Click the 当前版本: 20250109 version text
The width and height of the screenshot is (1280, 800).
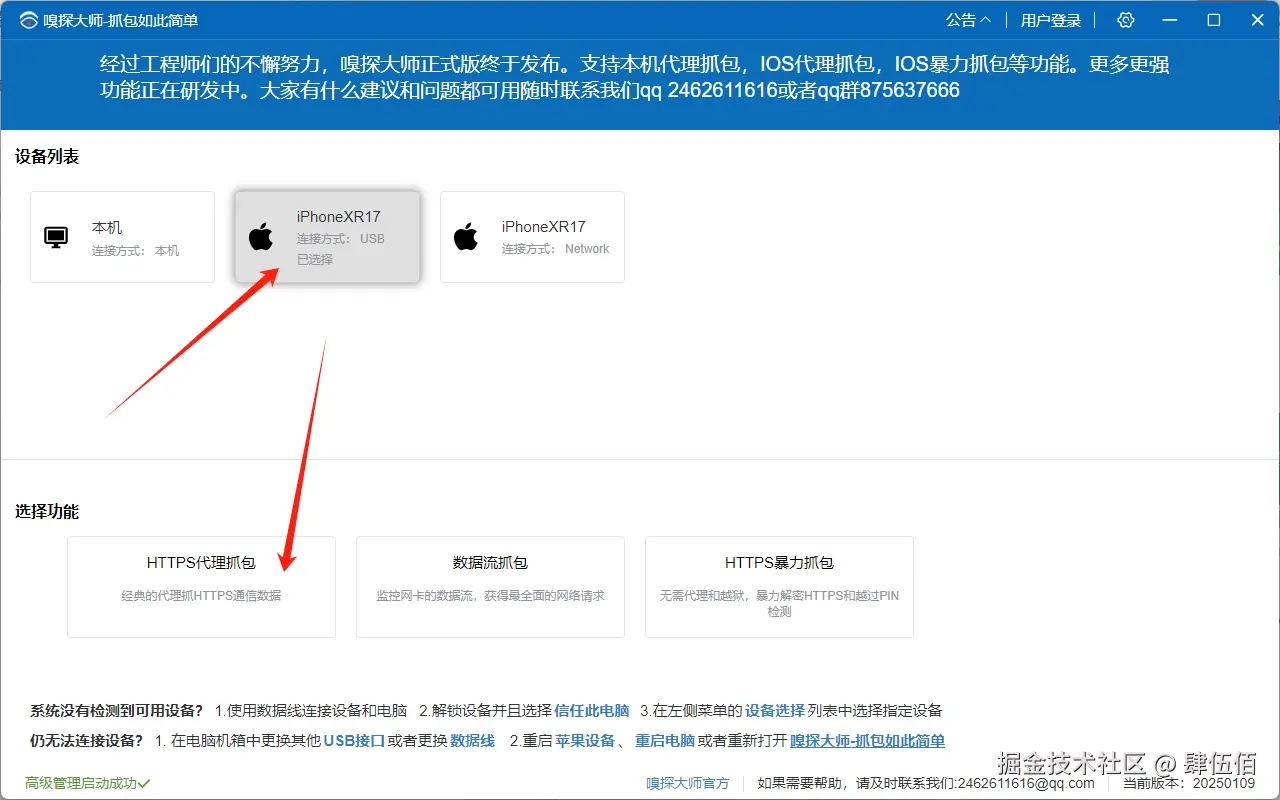(x=1187, y=783)
